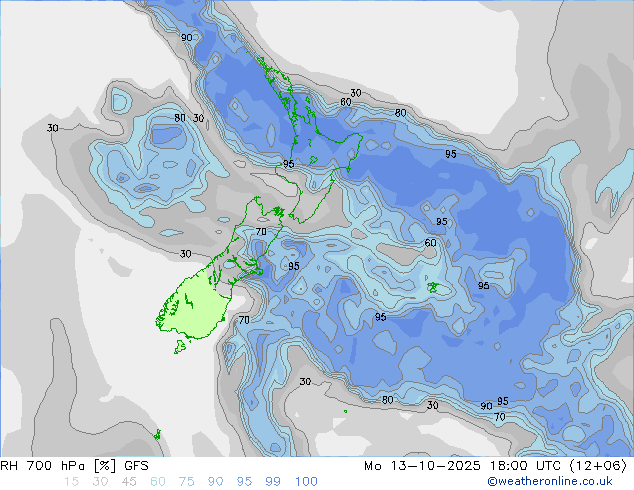The image size is (634, 490).
Task: Click the "RH 700 hPa [%] GFS" map title
Action: tap(74, 466)
